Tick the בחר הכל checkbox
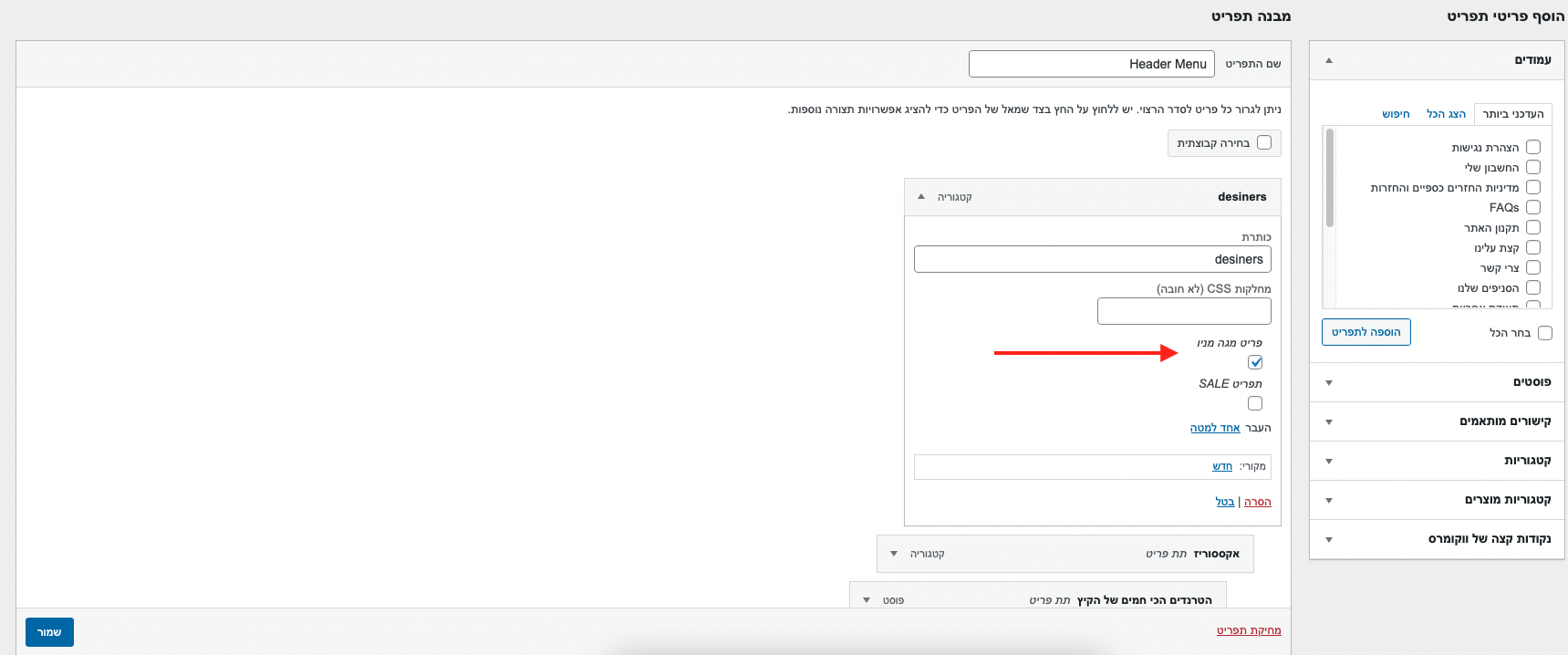The image size is (1568, 655). pyautogui.click(x=1545, y=333)
